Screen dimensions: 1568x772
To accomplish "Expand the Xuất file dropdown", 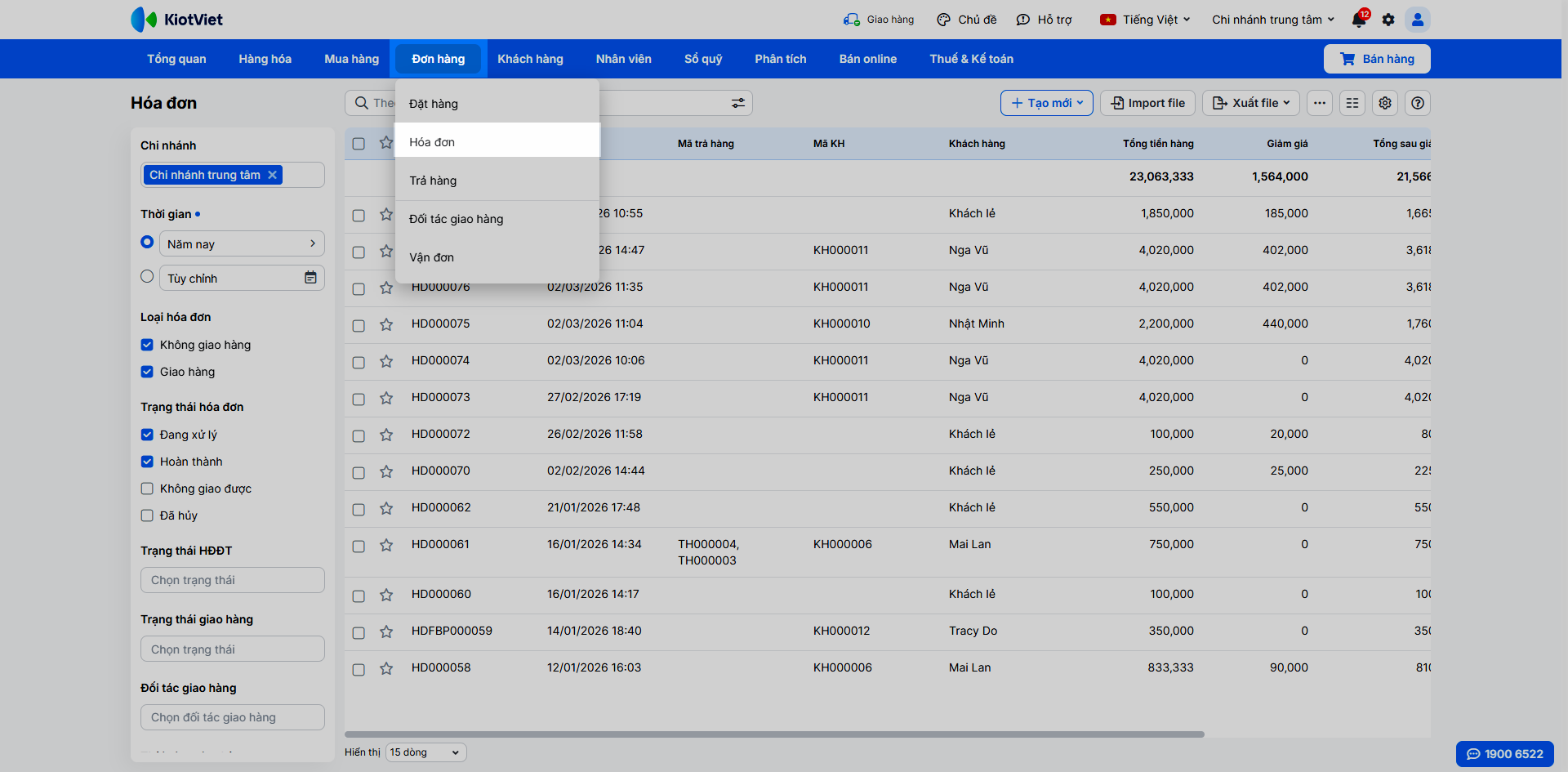I will pos(1251,103).
